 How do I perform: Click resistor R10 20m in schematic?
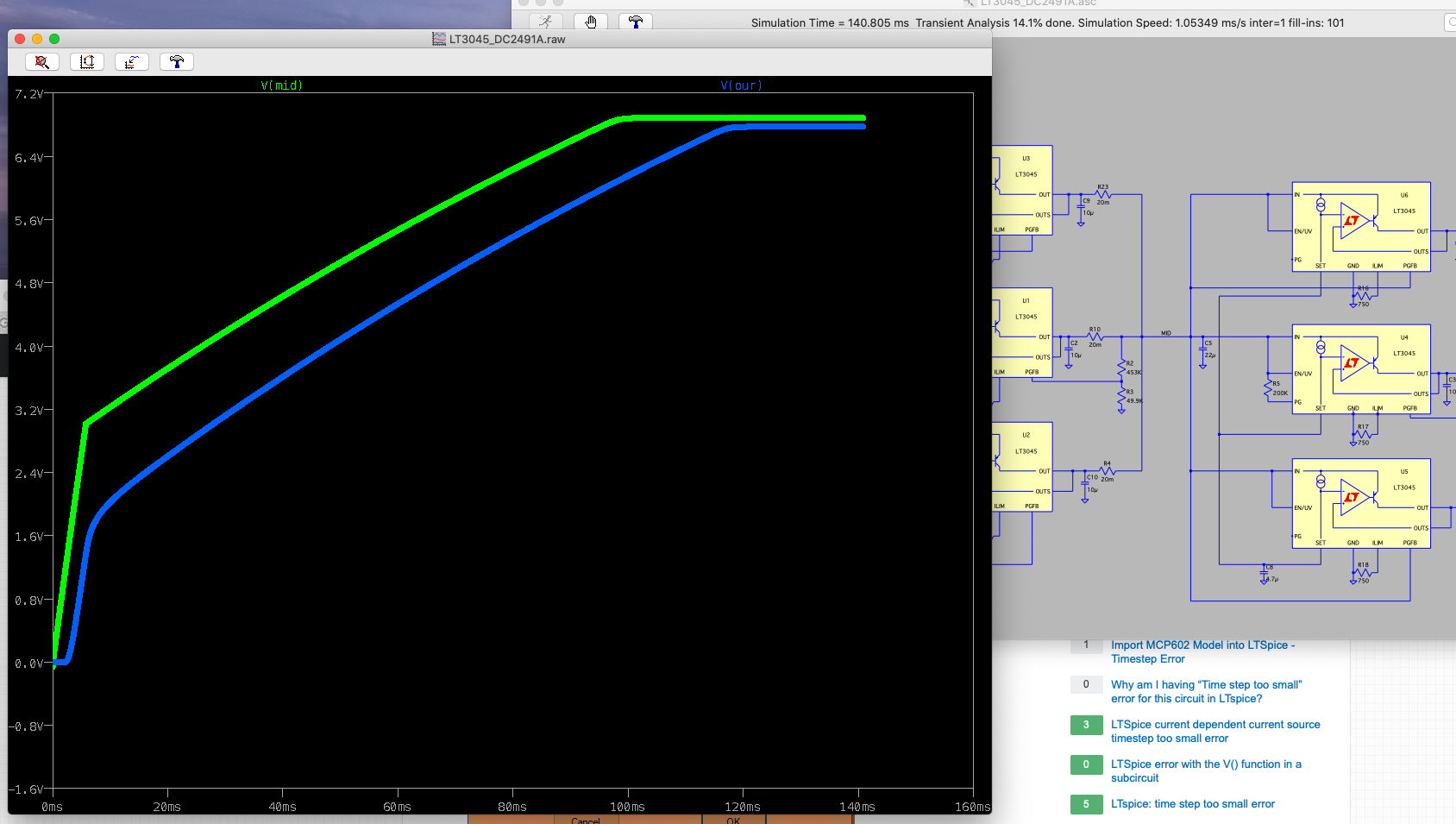1095,337
